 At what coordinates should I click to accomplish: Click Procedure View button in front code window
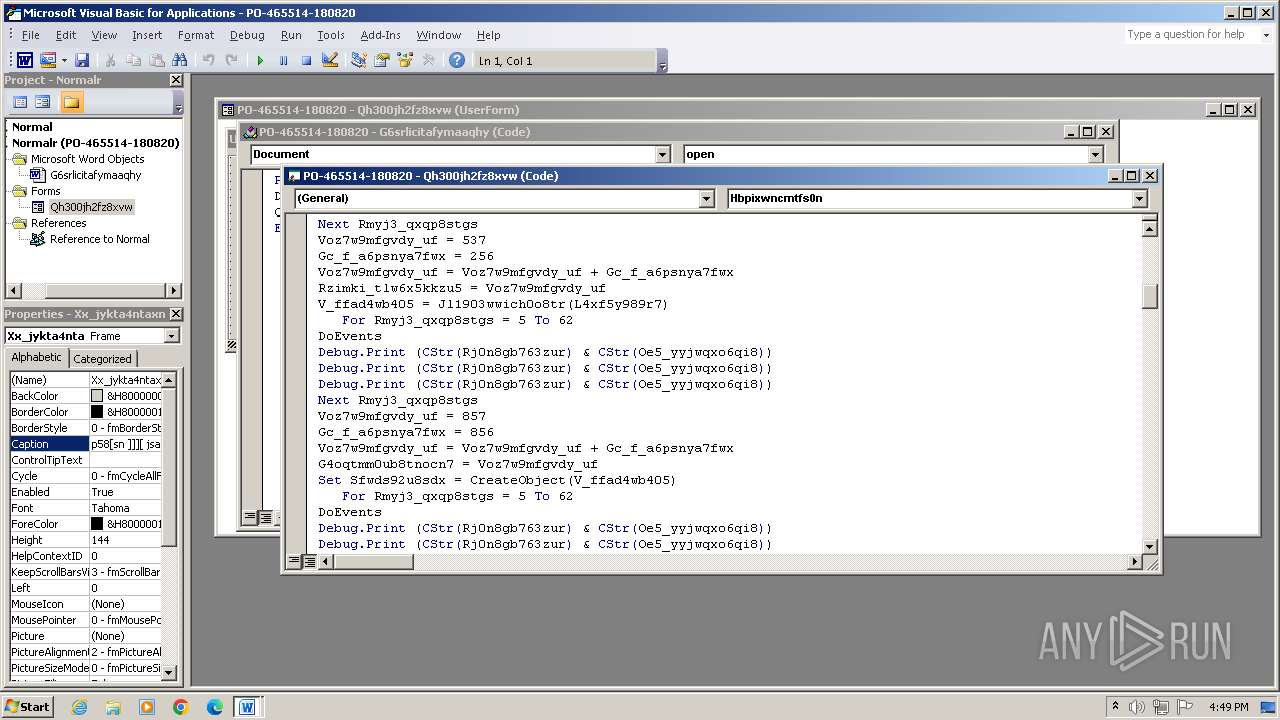tap(295, 562)
